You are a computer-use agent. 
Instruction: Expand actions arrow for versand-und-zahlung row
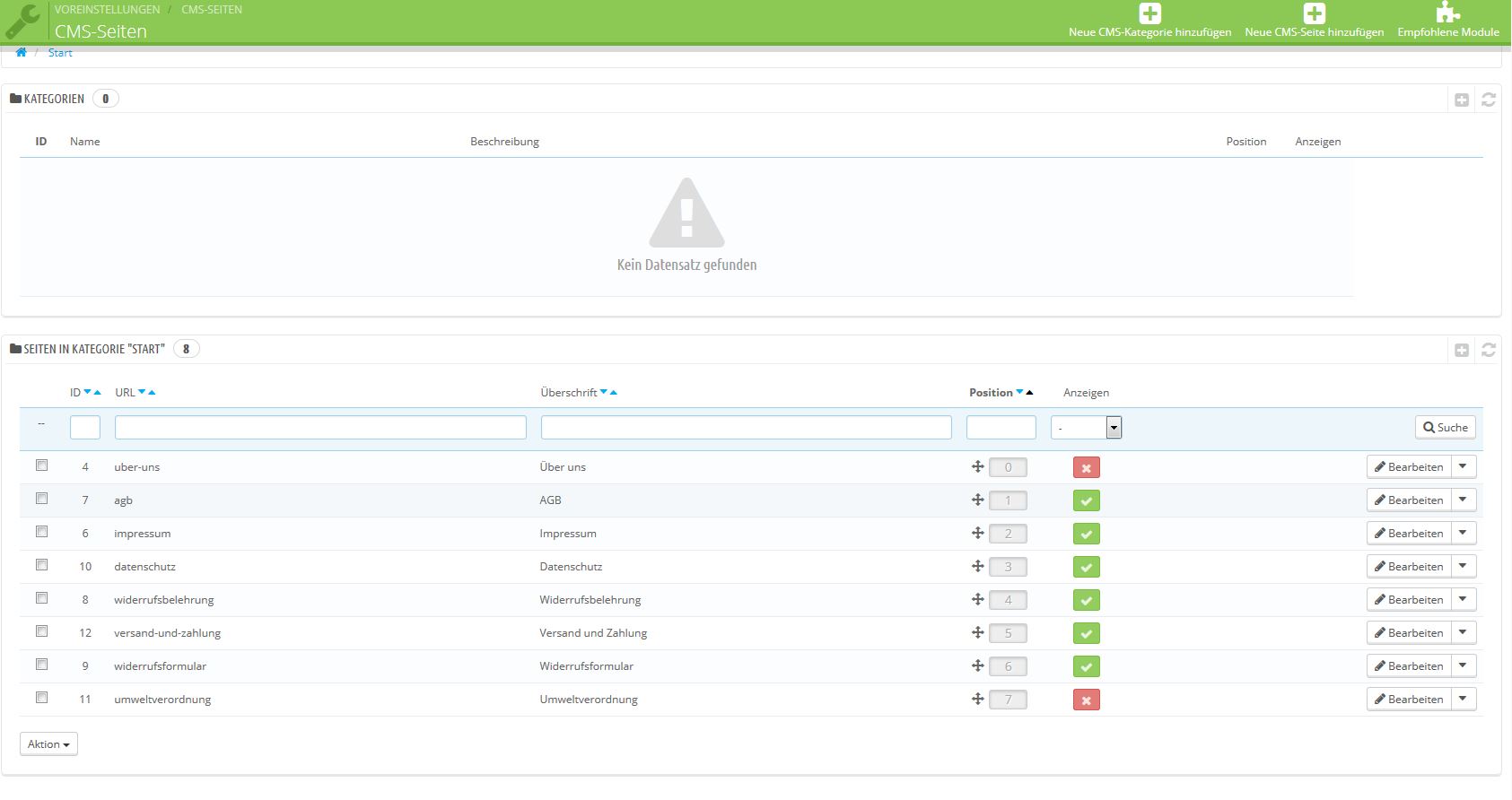click(x=1463, y=632)
